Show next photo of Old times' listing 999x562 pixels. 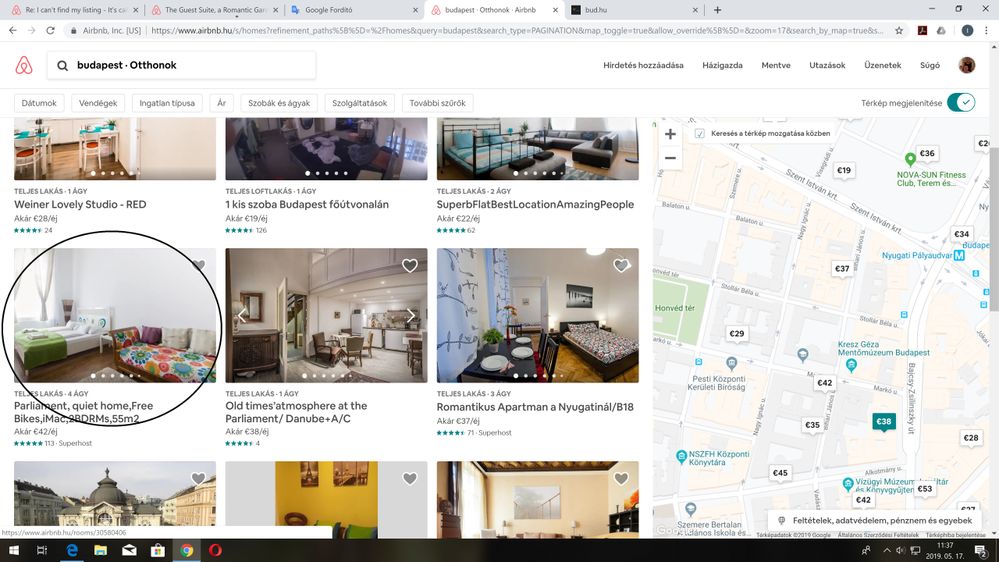(x=411, y=316)
